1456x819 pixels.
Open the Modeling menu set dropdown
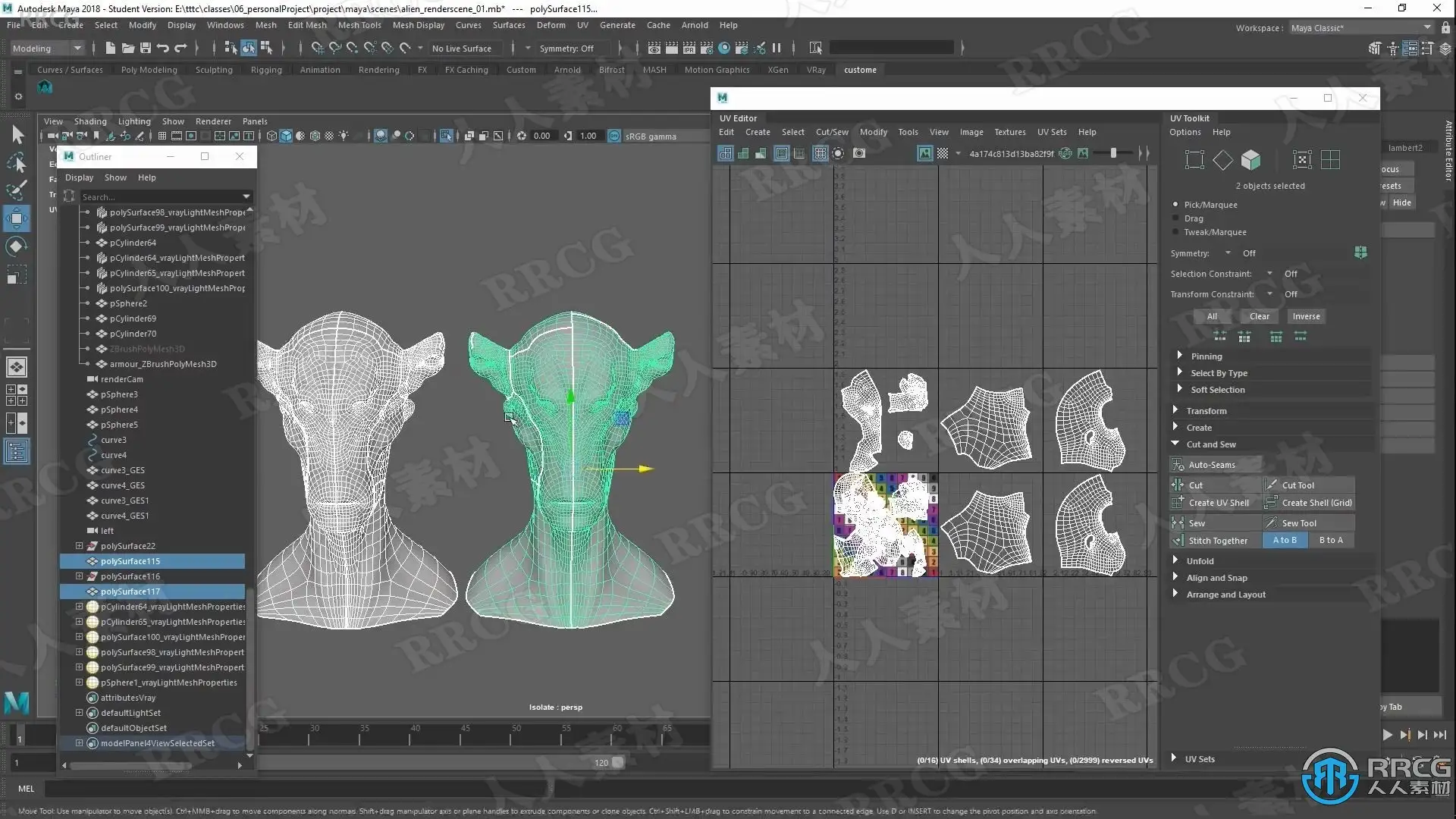click(47, 48)
